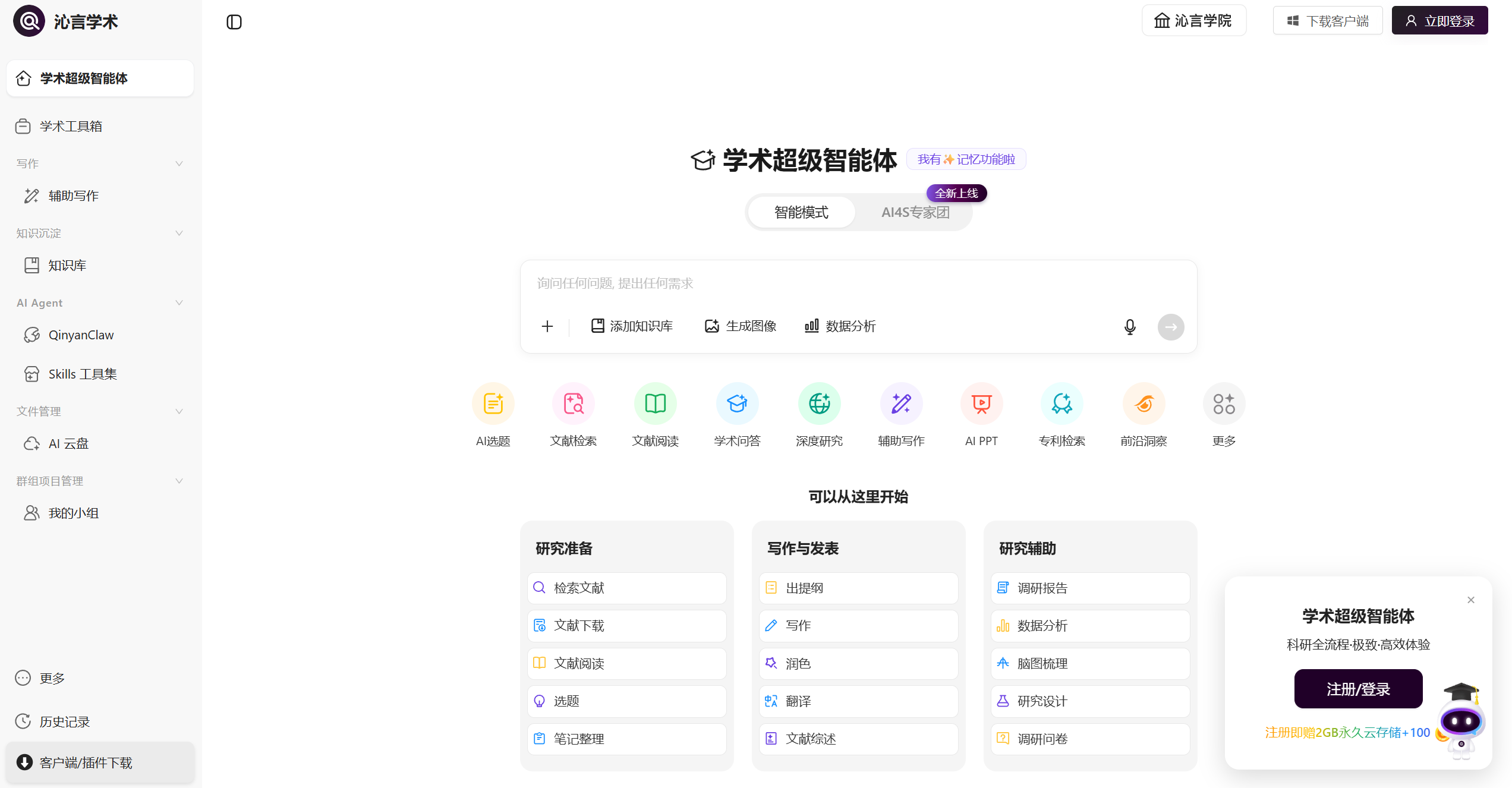The image size is (1512, 788).
Task: Click 检索文献 under 研究准备
Action: click(626, 588)
